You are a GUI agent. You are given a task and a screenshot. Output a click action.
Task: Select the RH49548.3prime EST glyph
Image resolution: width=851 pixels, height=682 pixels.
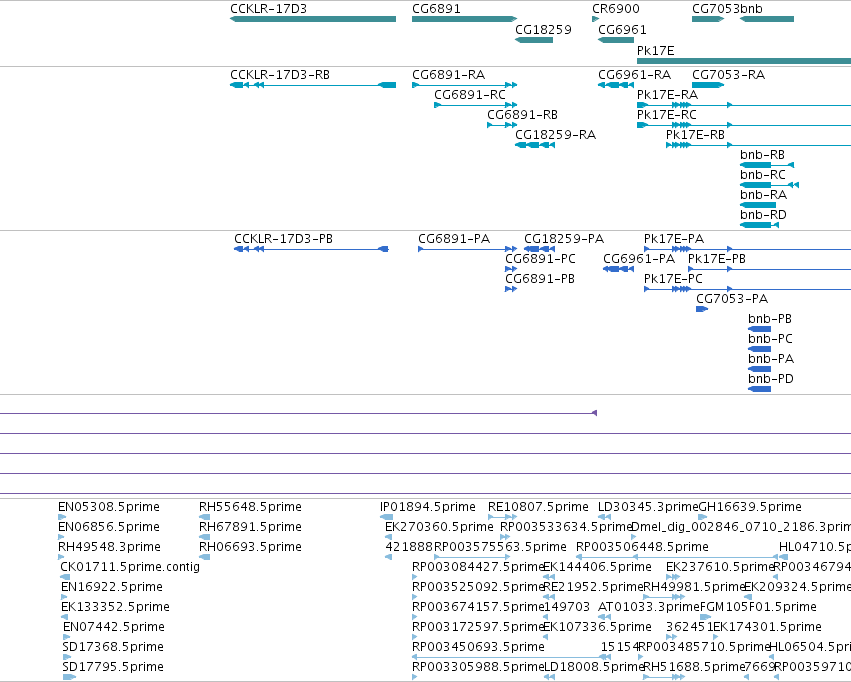[61, 557]
